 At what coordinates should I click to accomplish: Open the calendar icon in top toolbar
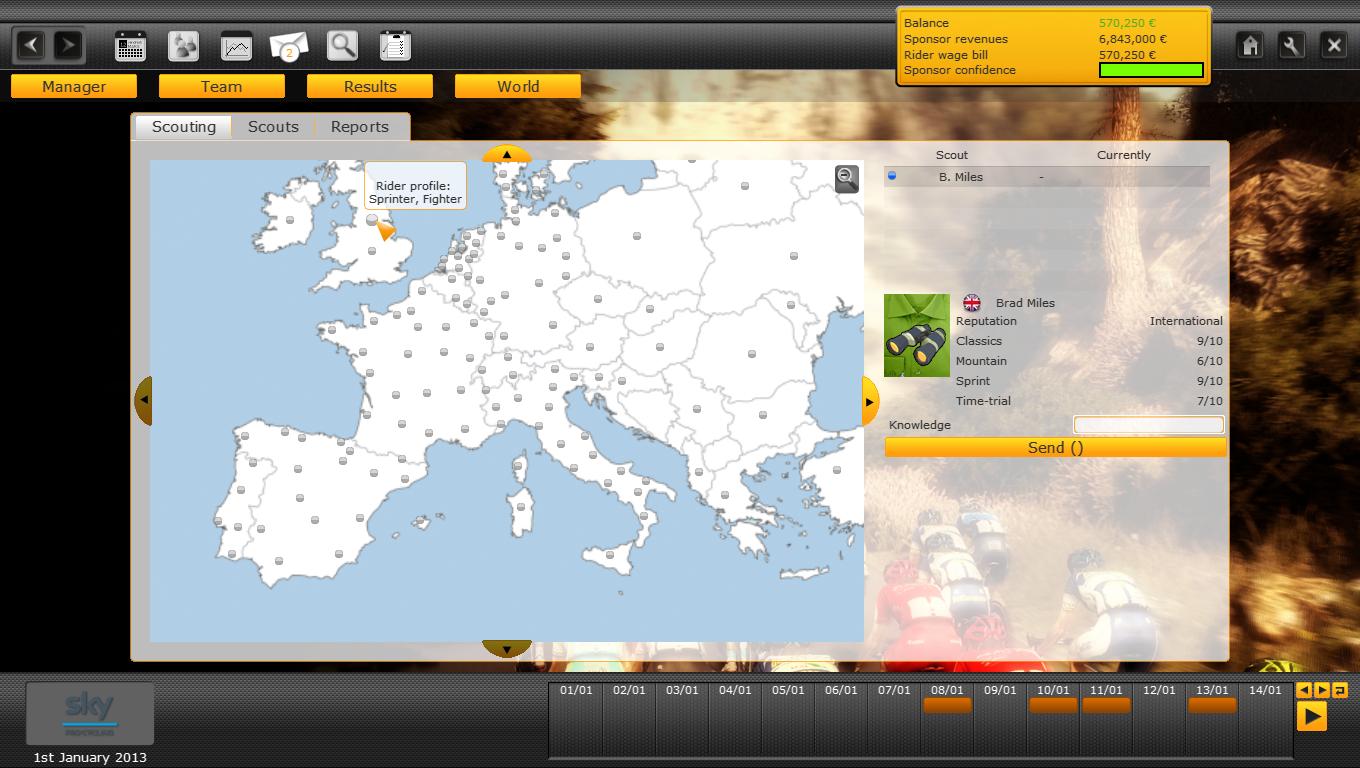(130, 46)
